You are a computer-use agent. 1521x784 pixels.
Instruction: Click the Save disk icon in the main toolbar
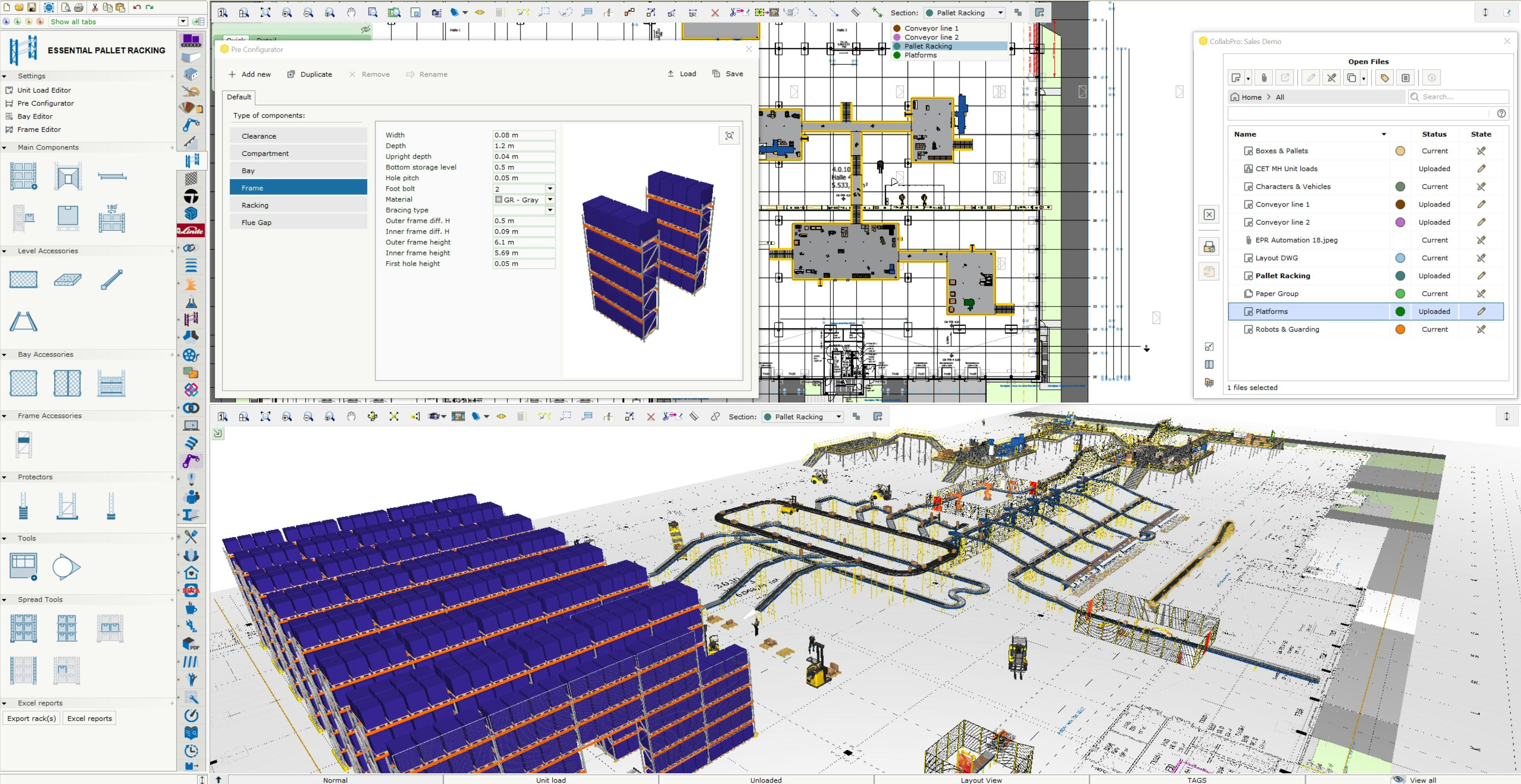click(32, 7)
